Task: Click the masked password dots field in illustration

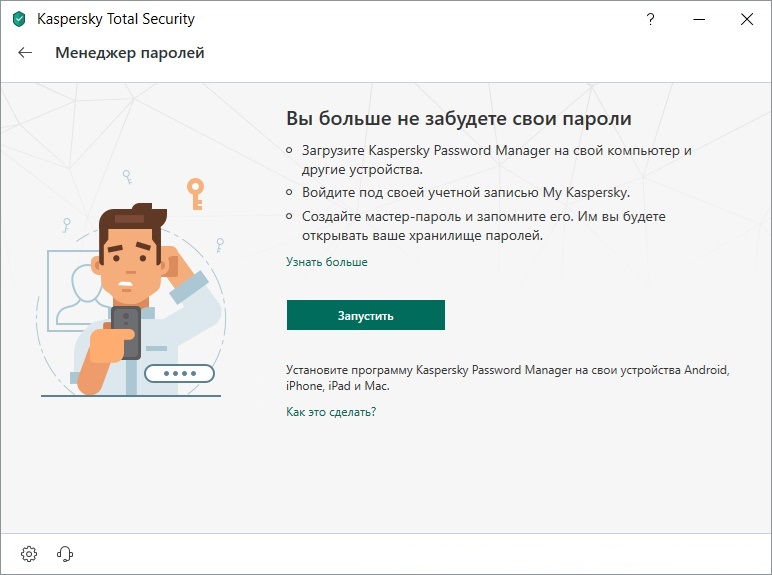Action: click(x=179, y=374)
